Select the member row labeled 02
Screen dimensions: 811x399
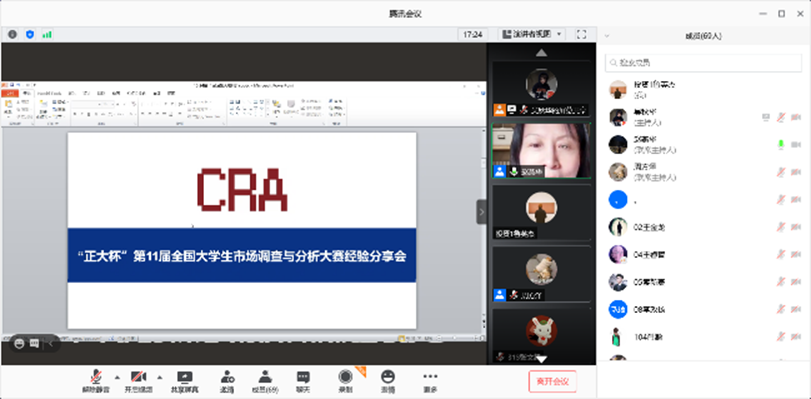(703, 227)
